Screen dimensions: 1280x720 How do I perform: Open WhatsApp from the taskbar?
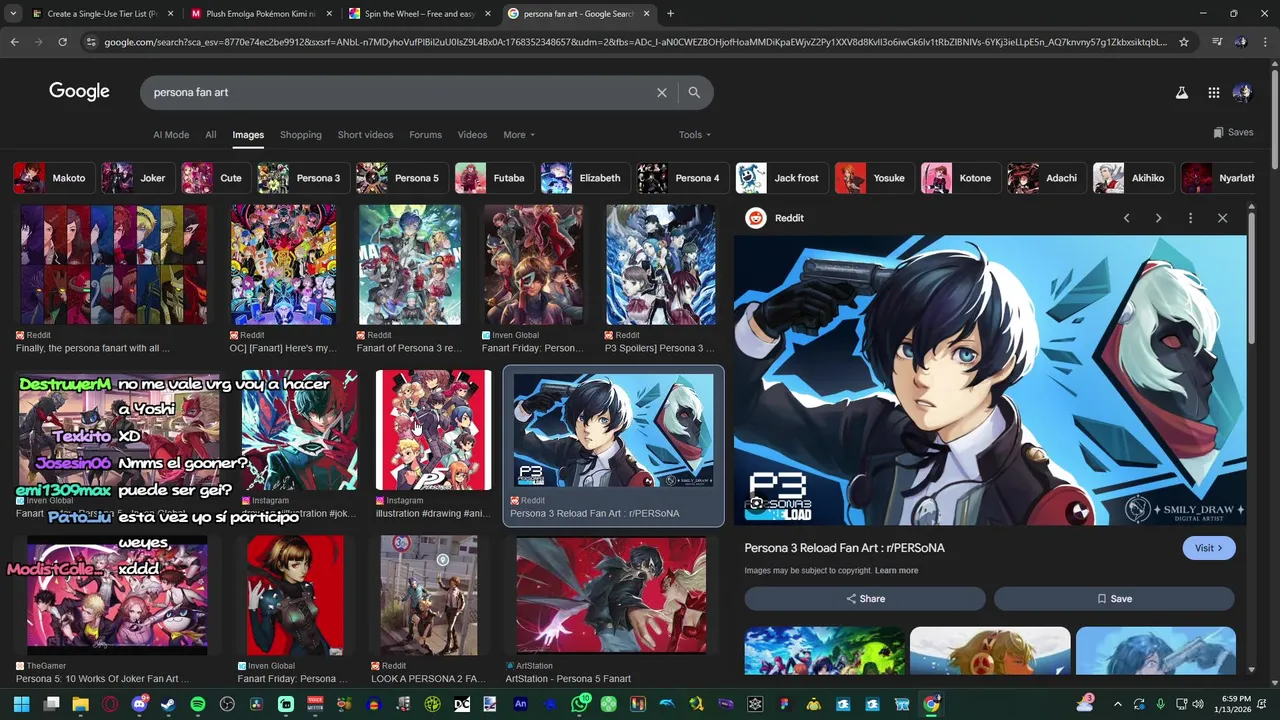click(x=579, y=704)
